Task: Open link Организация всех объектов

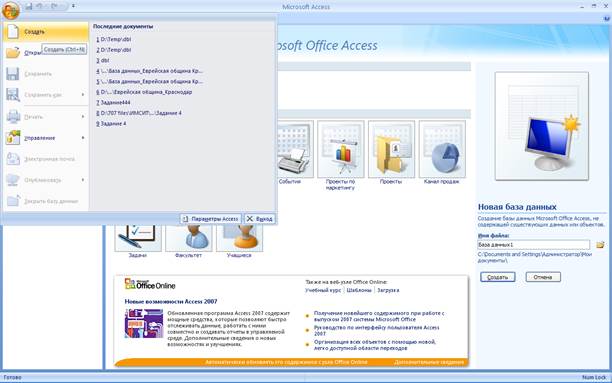Action: (x=375, y=345)
